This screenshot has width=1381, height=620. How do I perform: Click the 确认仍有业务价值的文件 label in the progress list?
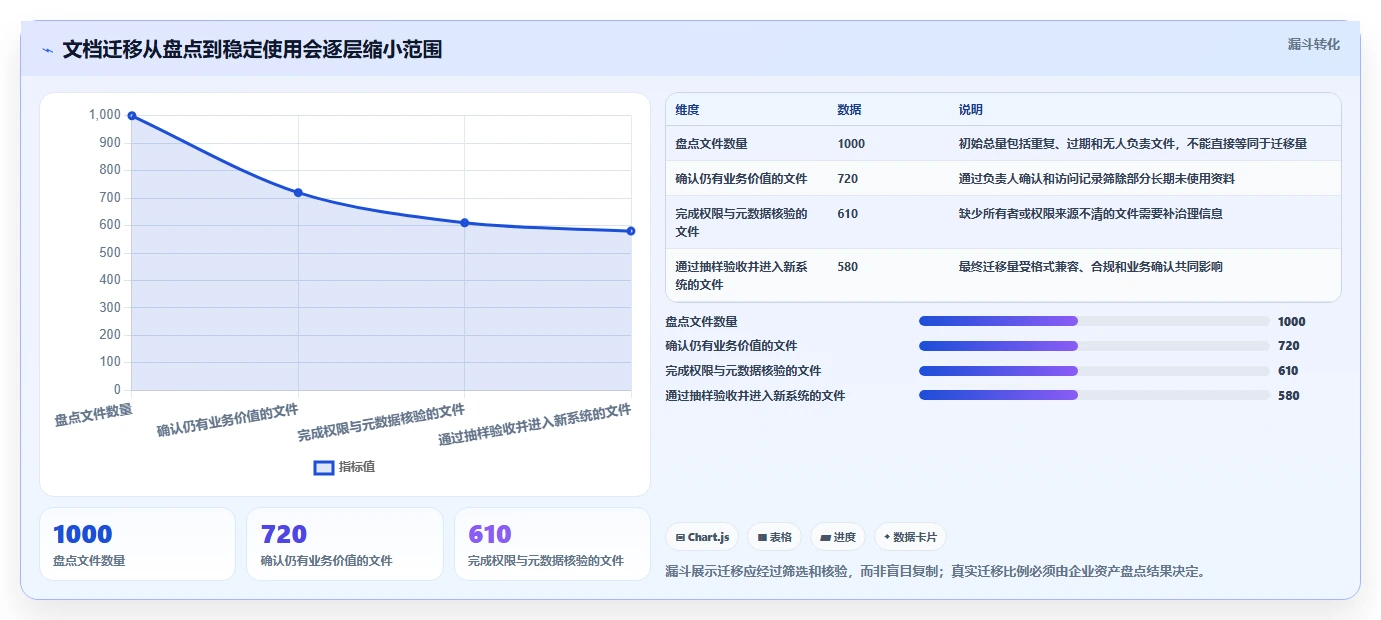[731, 346]
